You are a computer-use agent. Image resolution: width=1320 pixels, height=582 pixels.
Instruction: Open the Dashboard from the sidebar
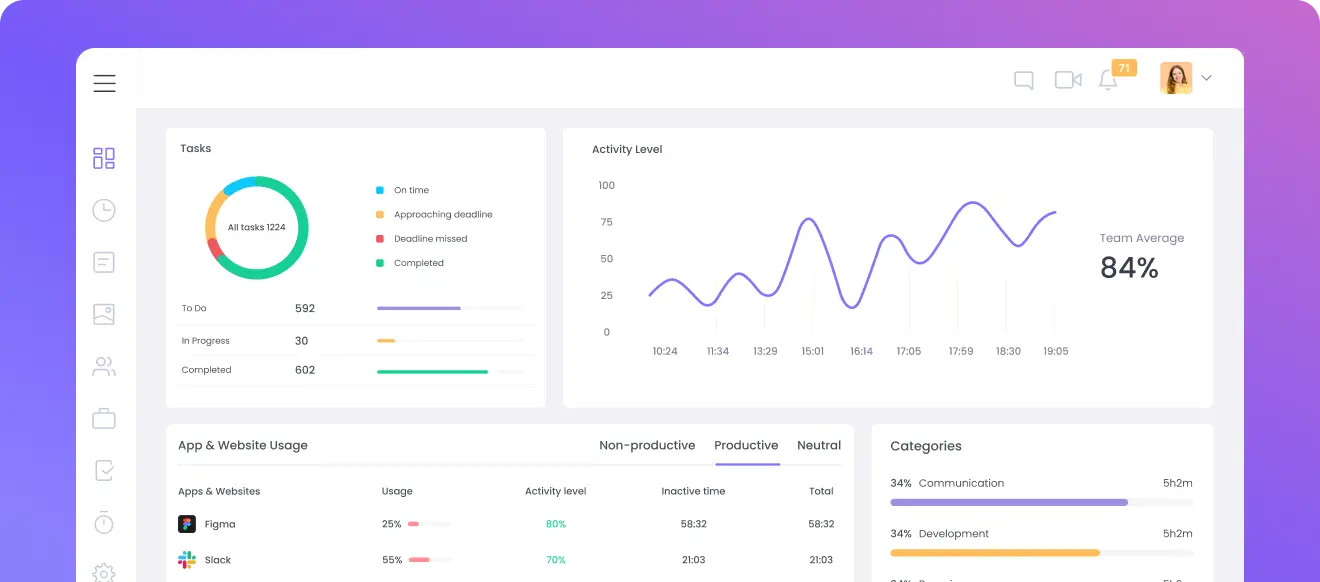pos(103,157)
